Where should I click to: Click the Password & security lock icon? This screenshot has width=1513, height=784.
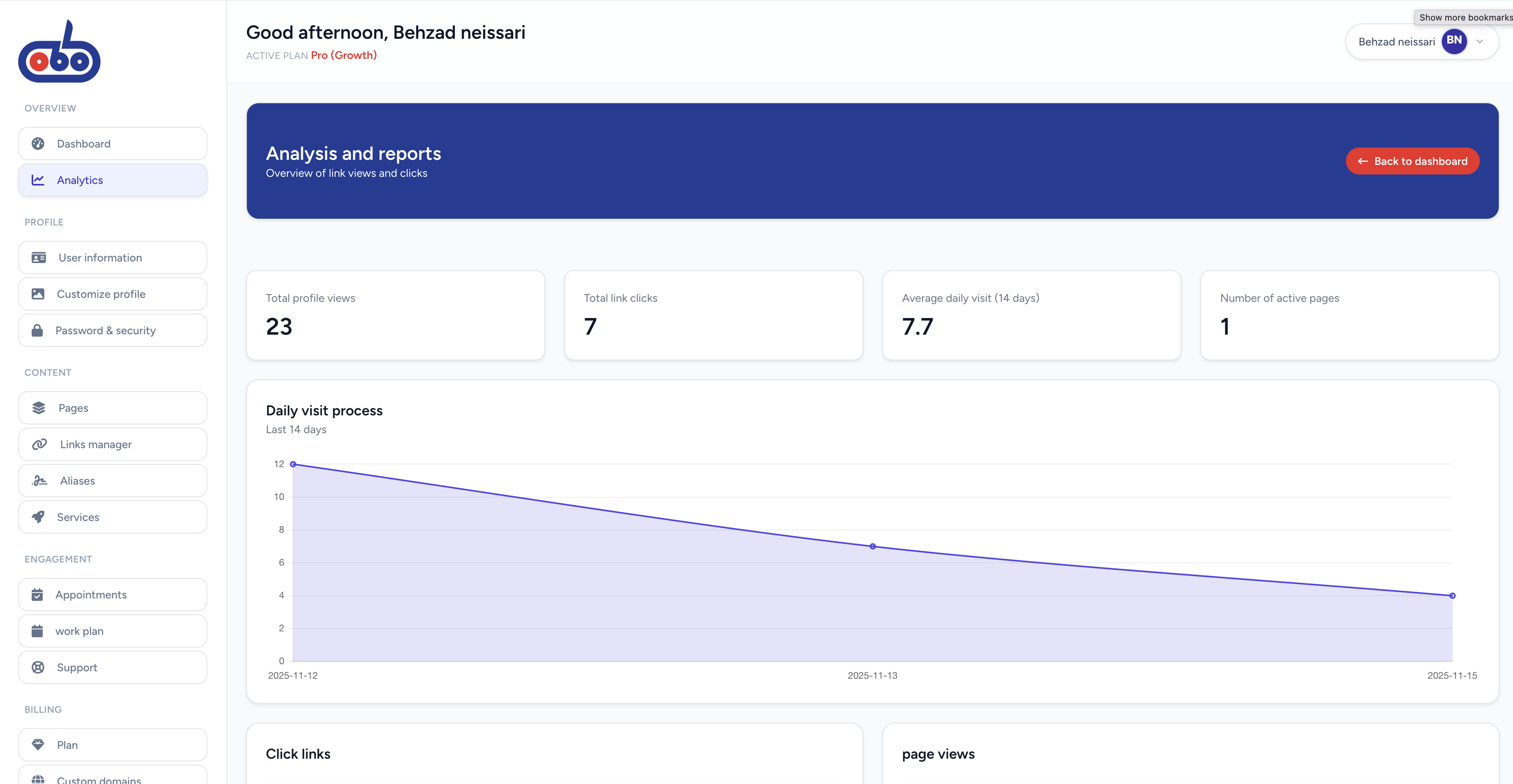pos(37,331)
